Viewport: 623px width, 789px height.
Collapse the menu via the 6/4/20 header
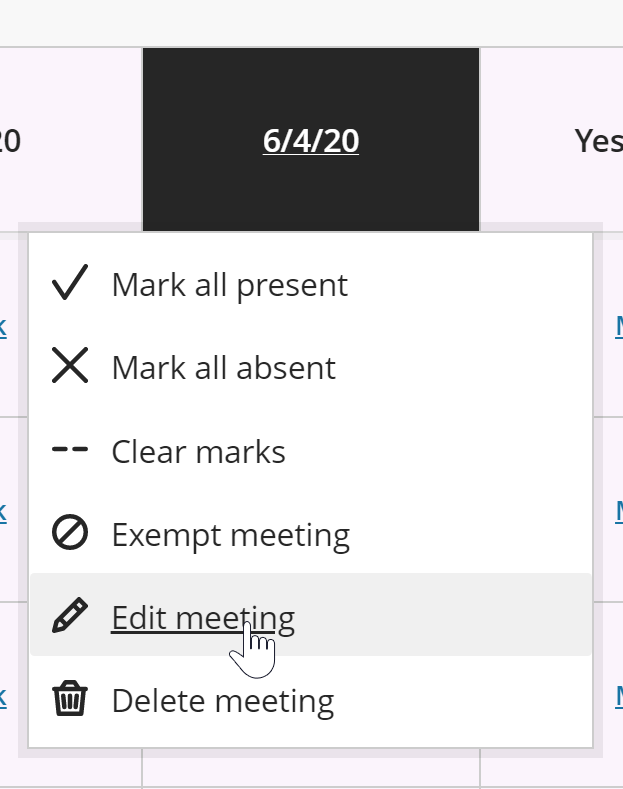[311, 141]
